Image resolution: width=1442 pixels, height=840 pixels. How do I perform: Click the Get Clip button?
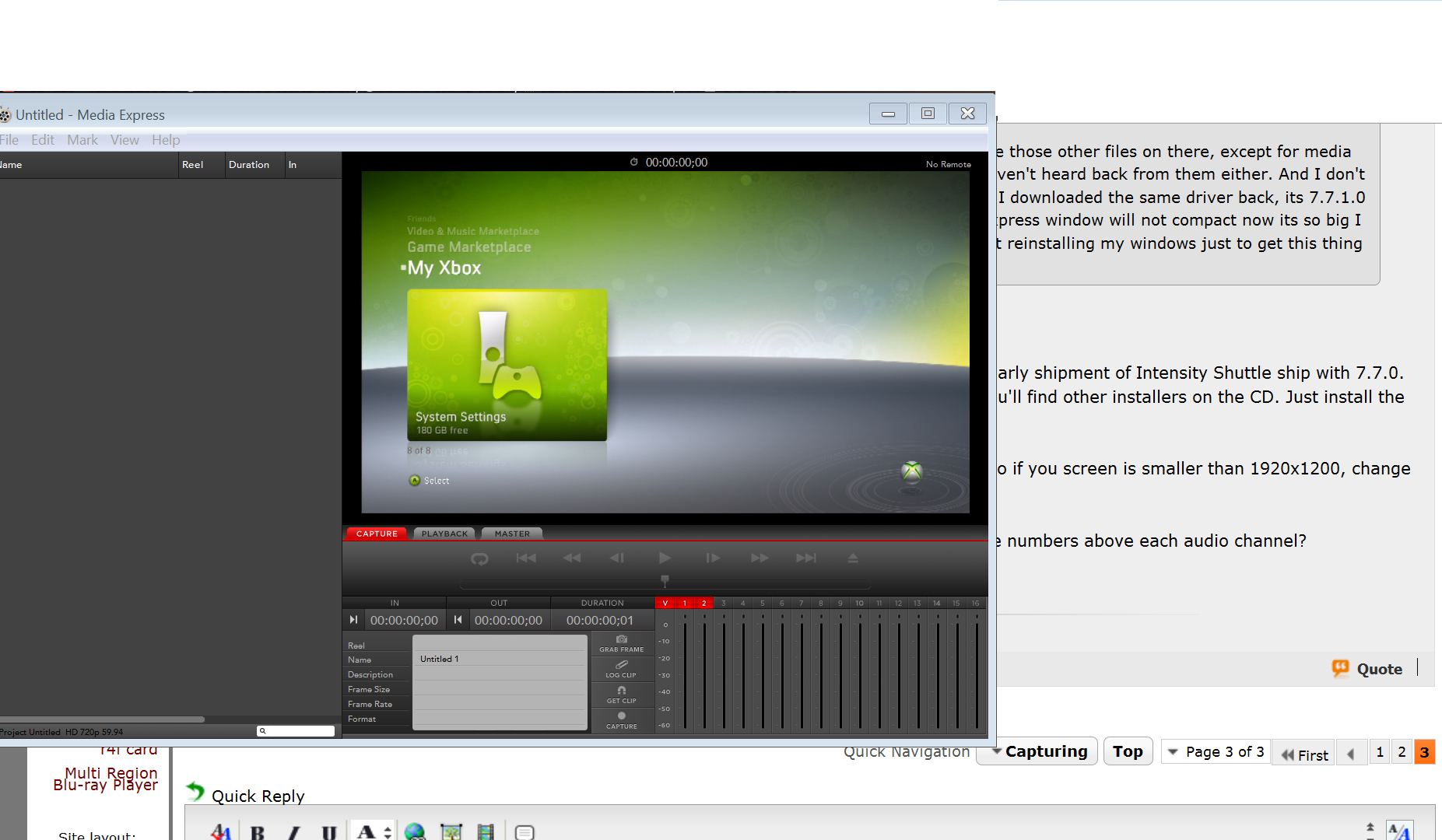point(622,695)
